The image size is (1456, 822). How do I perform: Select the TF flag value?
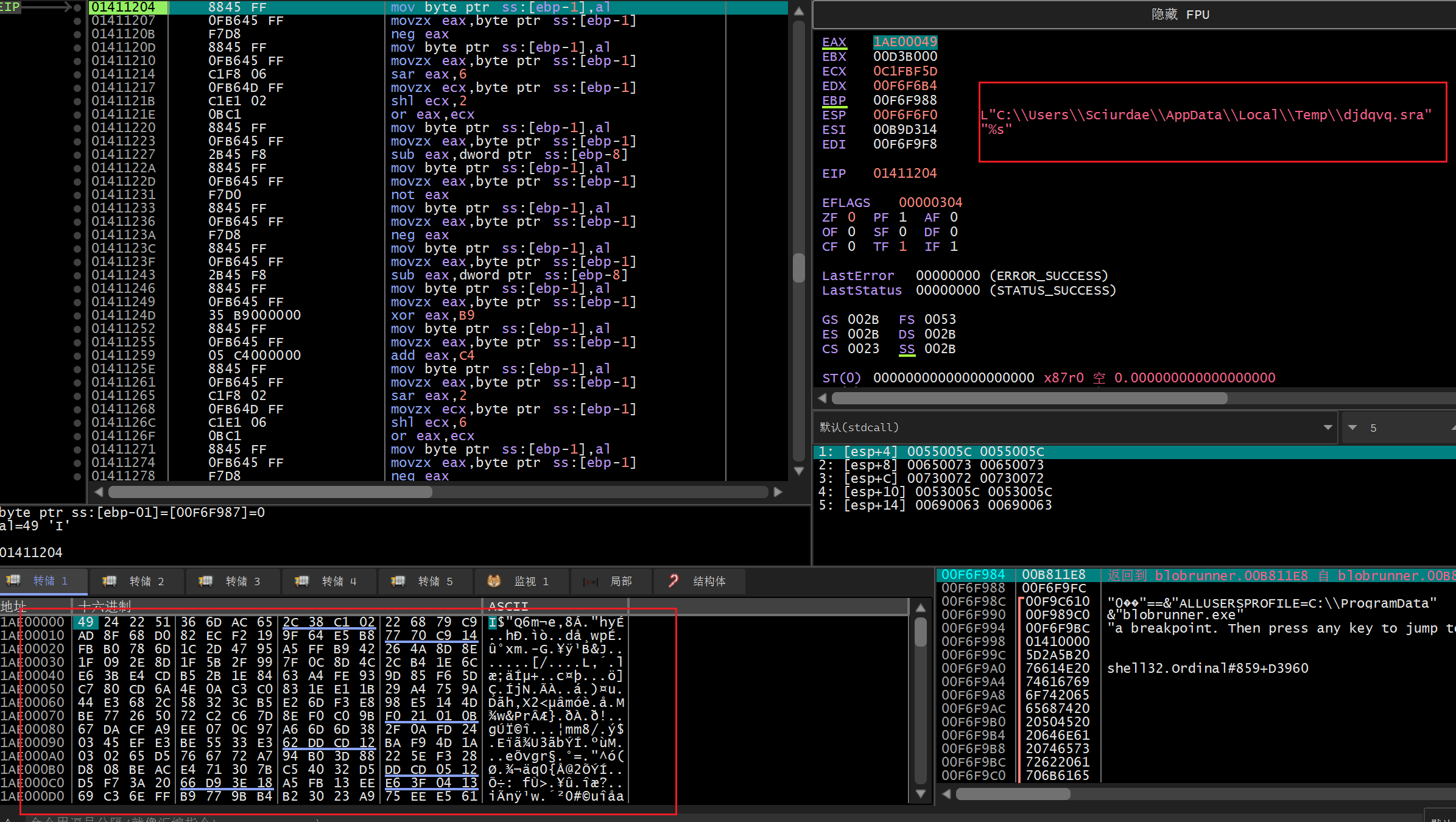pyautogui.click(x=902, y=247)
